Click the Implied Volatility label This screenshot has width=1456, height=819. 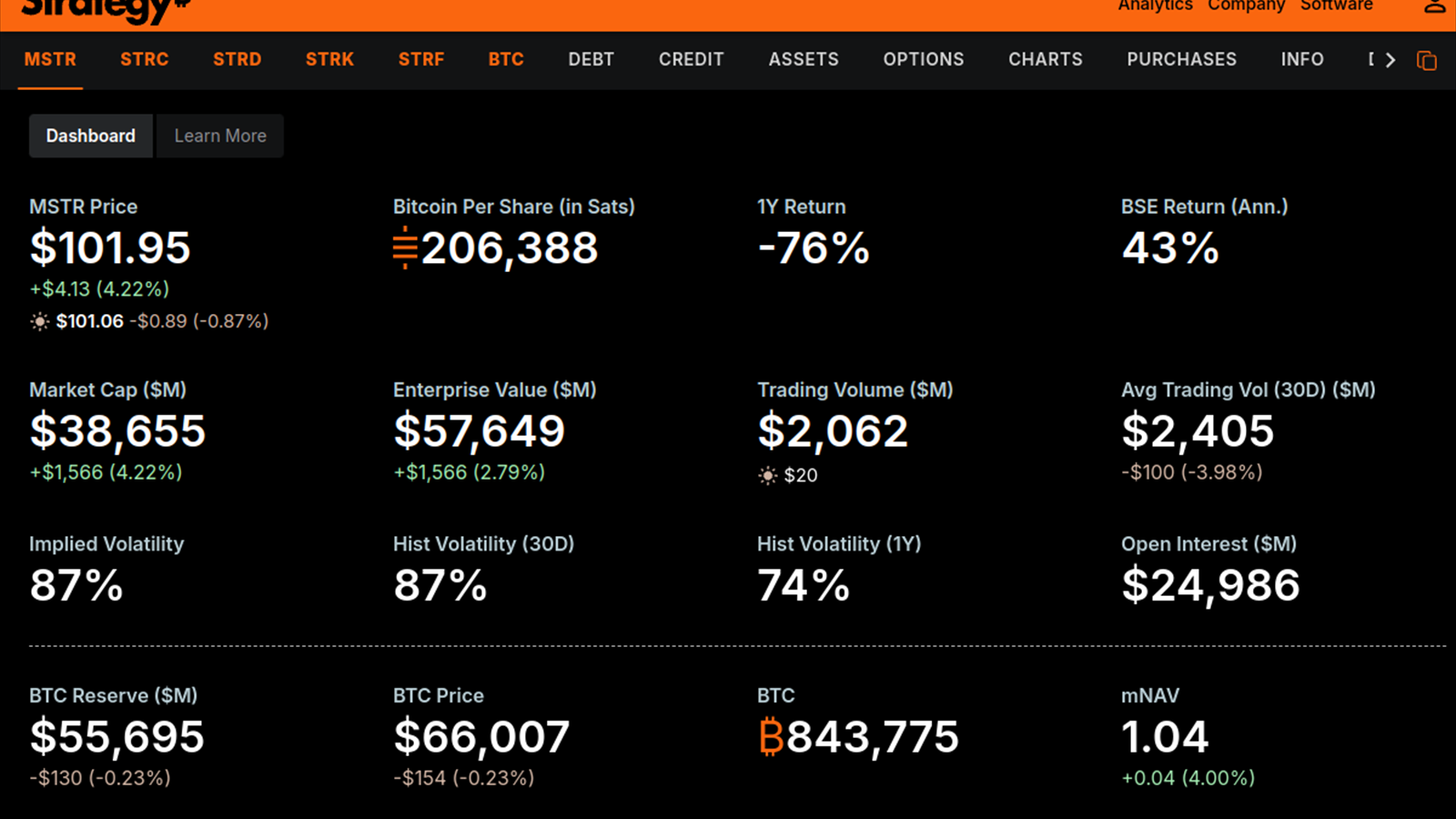(x=106, y=544)
